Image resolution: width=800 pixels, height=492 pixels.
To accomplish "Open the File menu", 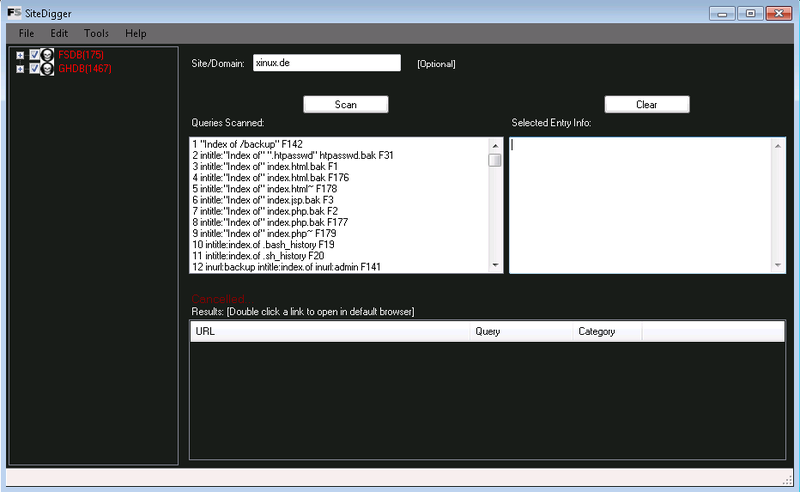I will (x=26, y=33).
